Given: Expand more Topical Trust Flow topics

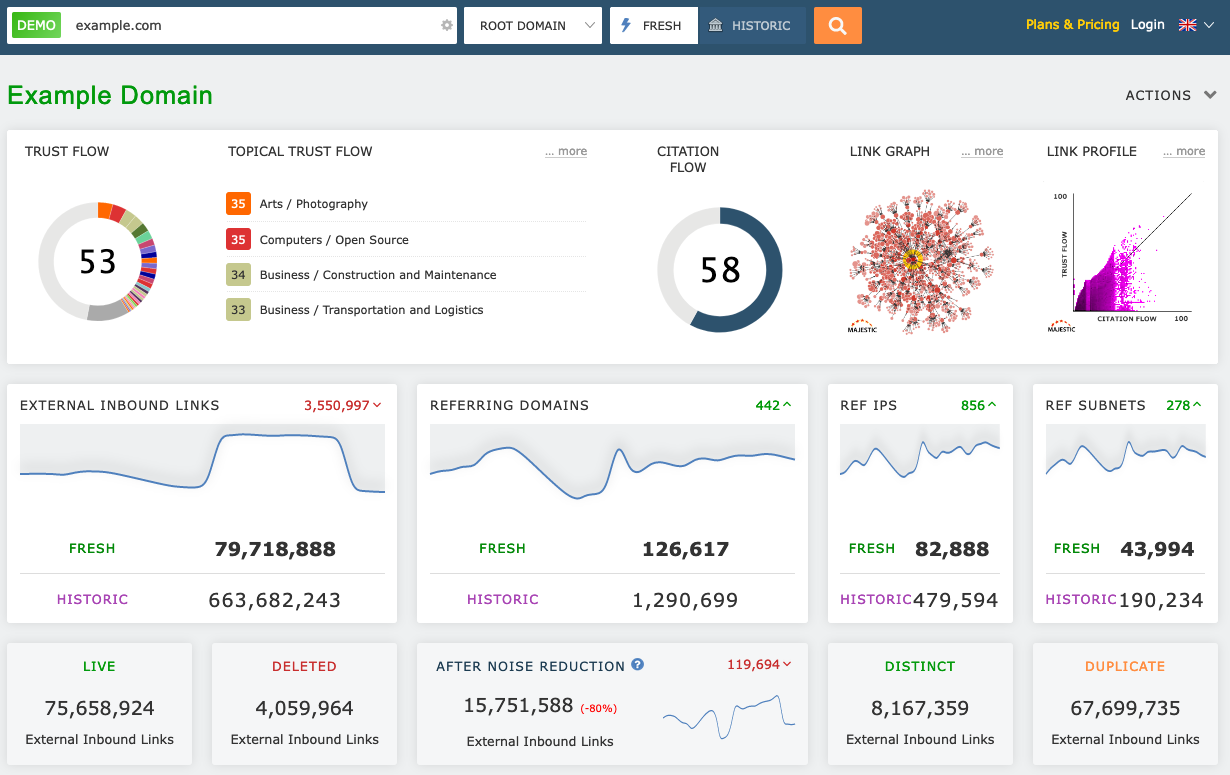Looking at the screenshot, I should coord(565,150).
